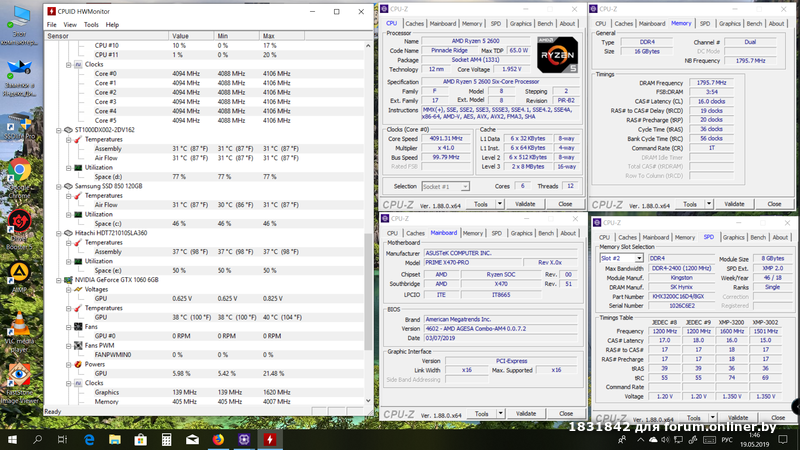Collapse the CPU Clocks group
Viewport: 800px width, 450px height.
tap(68, 65)
